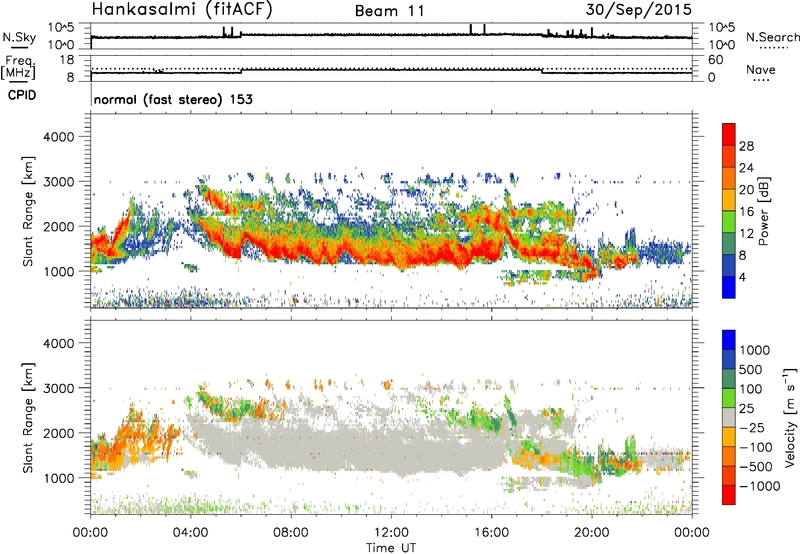Click 'normal (fast stereo) 153' text
This screenshot has height=554, width=800.
(173, 99)
